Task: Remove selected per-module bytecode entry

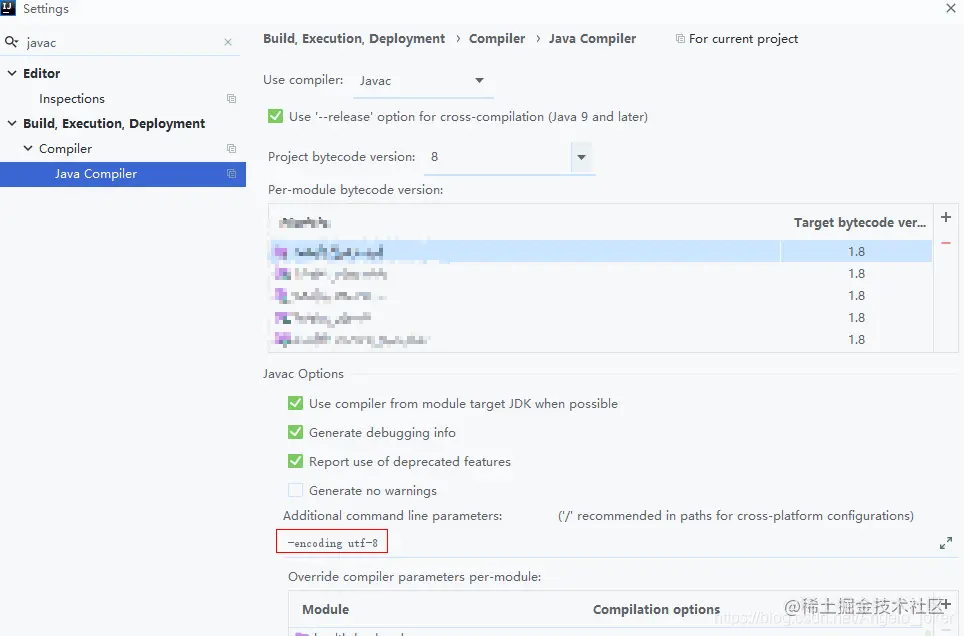Action: 946,243
